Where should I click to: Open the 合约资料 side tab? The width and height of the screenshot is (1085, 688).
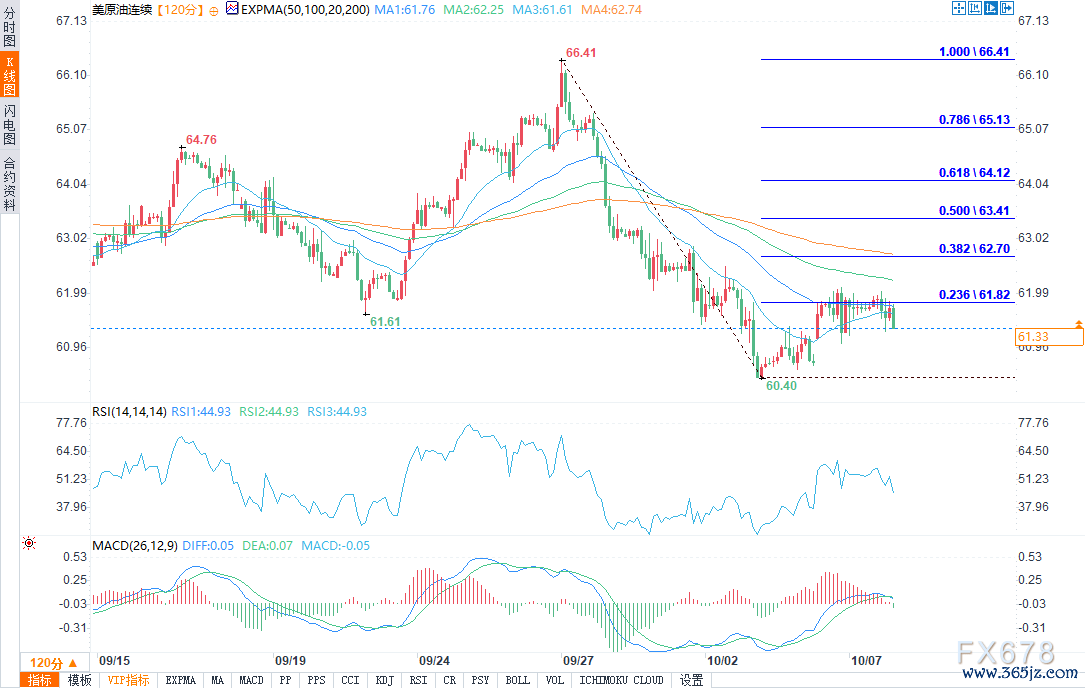[9, 183]
